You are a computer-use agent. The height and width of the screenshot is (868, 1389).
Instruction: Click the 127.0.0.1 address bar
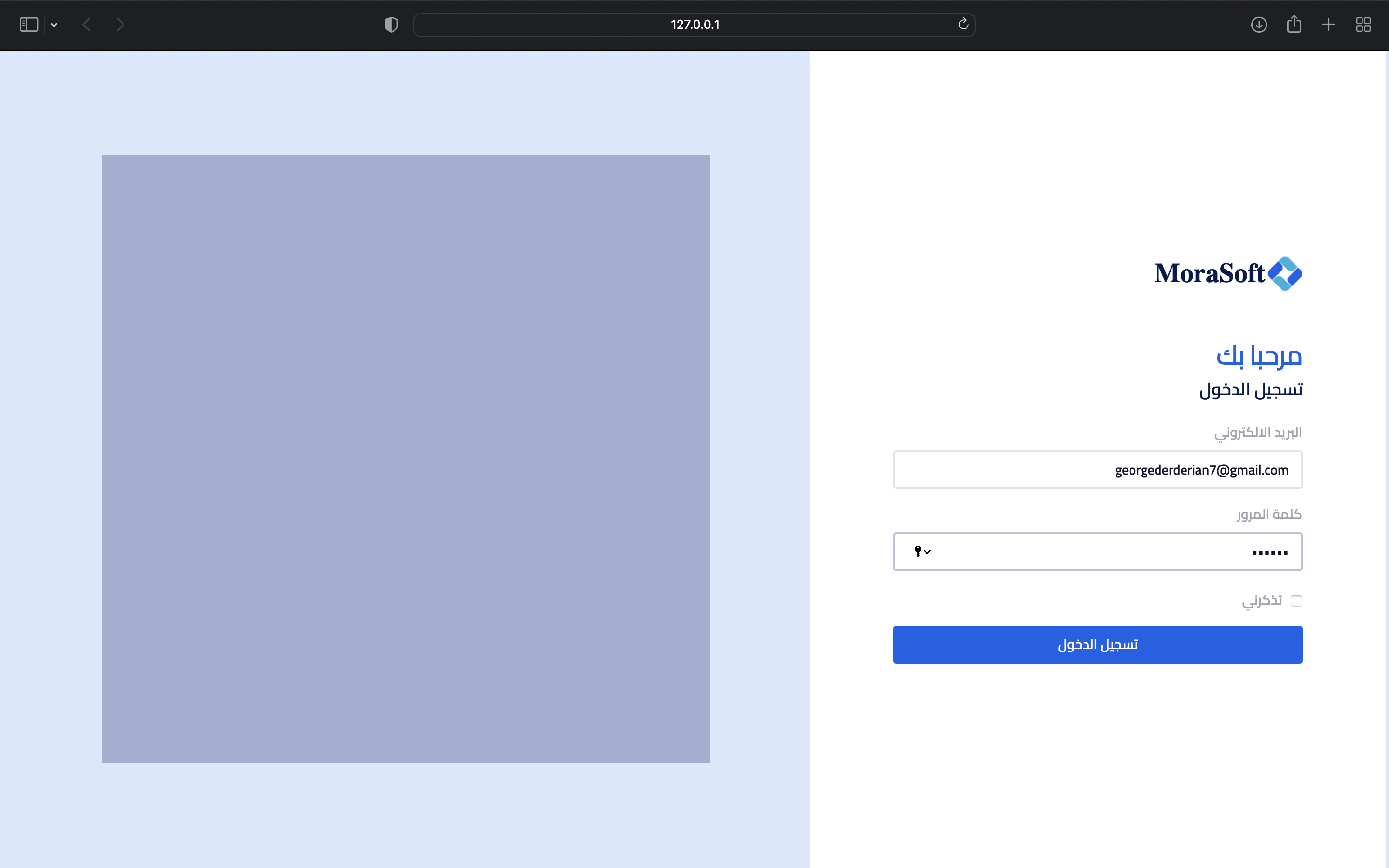pos(694,25)
